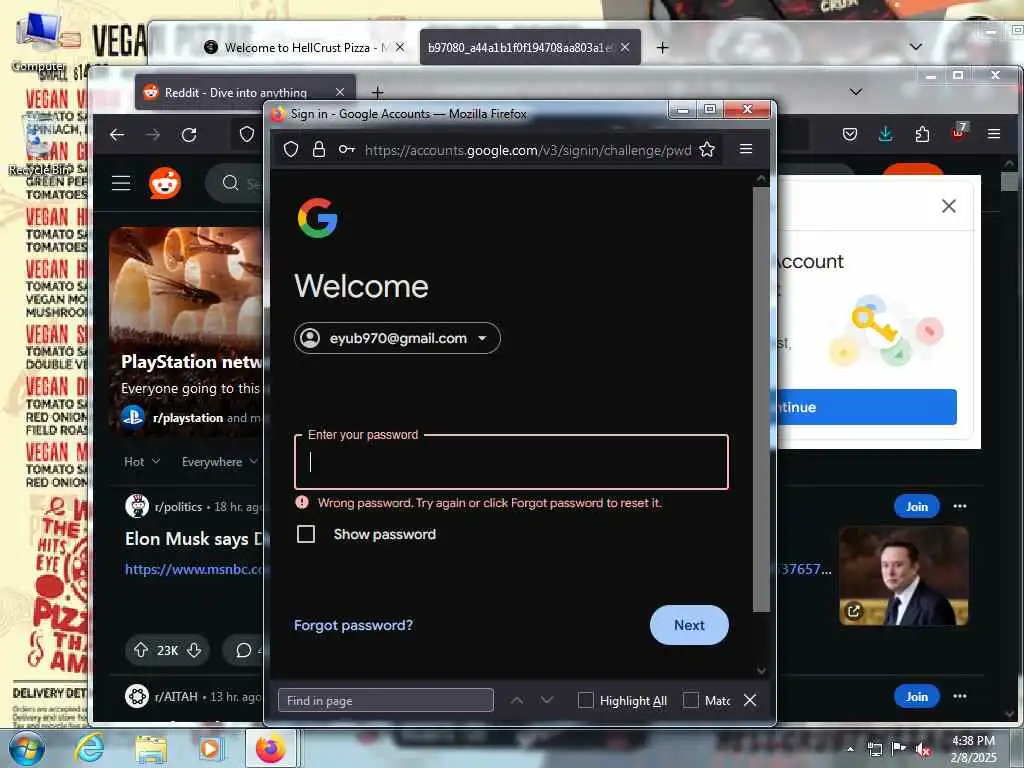Screen dimensions: 1024x768
Task: Click the Enter your password field
Action: click(511, 462)
